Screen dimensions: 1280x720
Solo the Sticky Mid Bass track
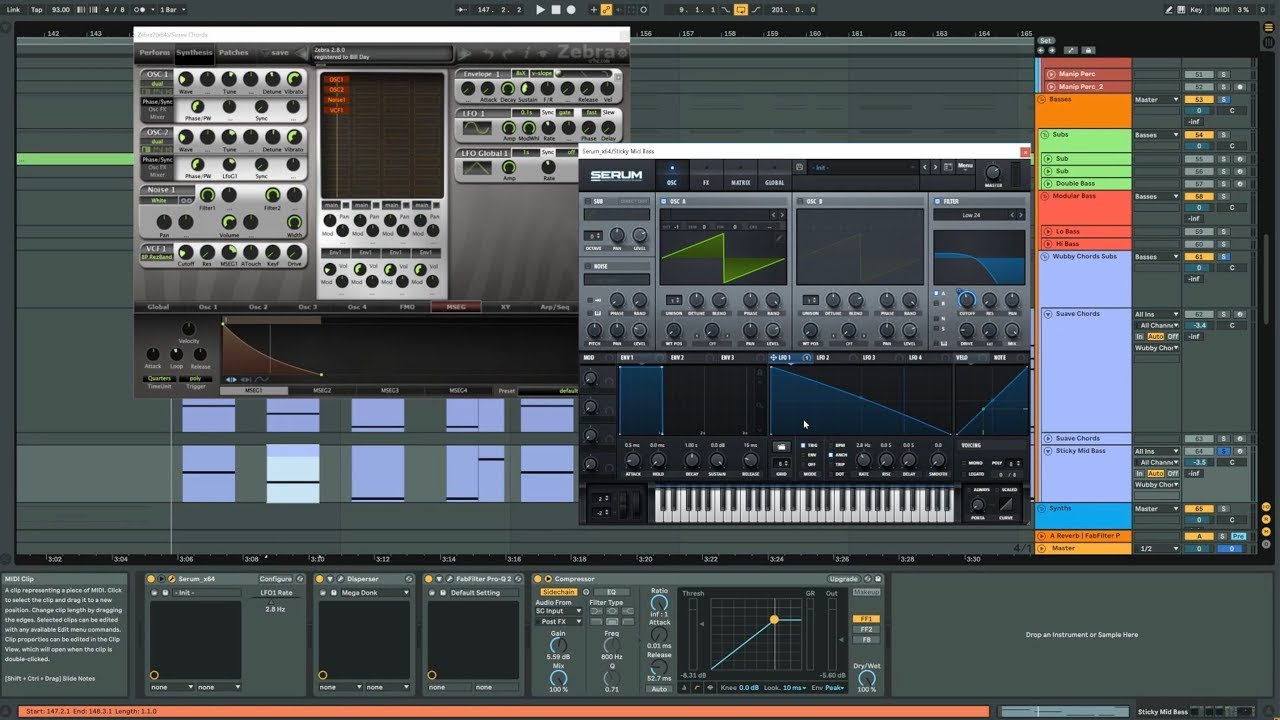[x=1222, y=452]
